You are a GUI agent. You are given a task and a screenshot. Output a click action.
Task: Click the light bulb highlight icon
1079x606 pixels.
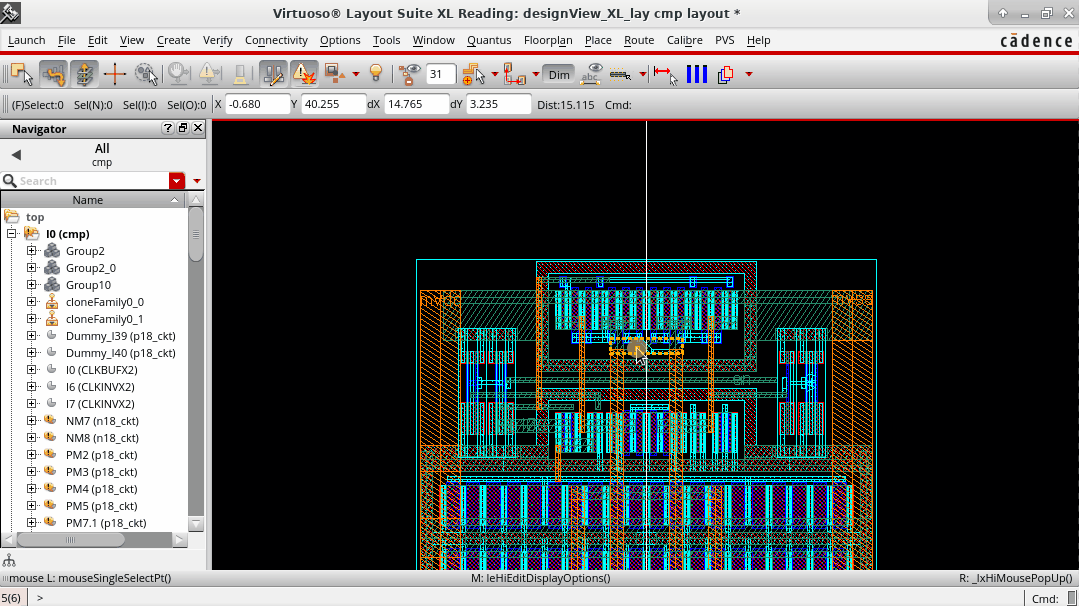376,74
